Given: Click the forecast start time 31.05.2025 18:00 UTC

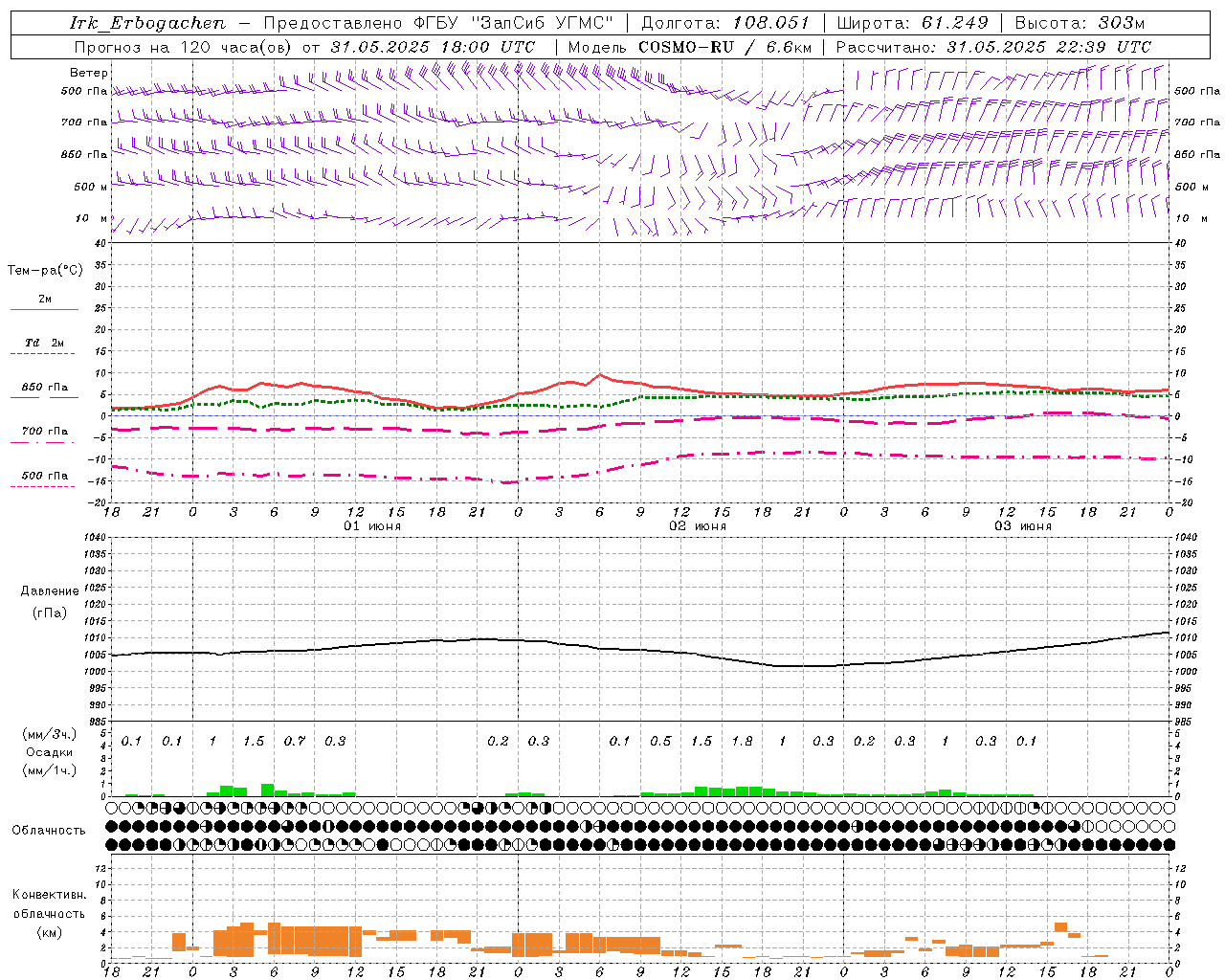Looking at the screenshot, I should [x=433, y=47].
